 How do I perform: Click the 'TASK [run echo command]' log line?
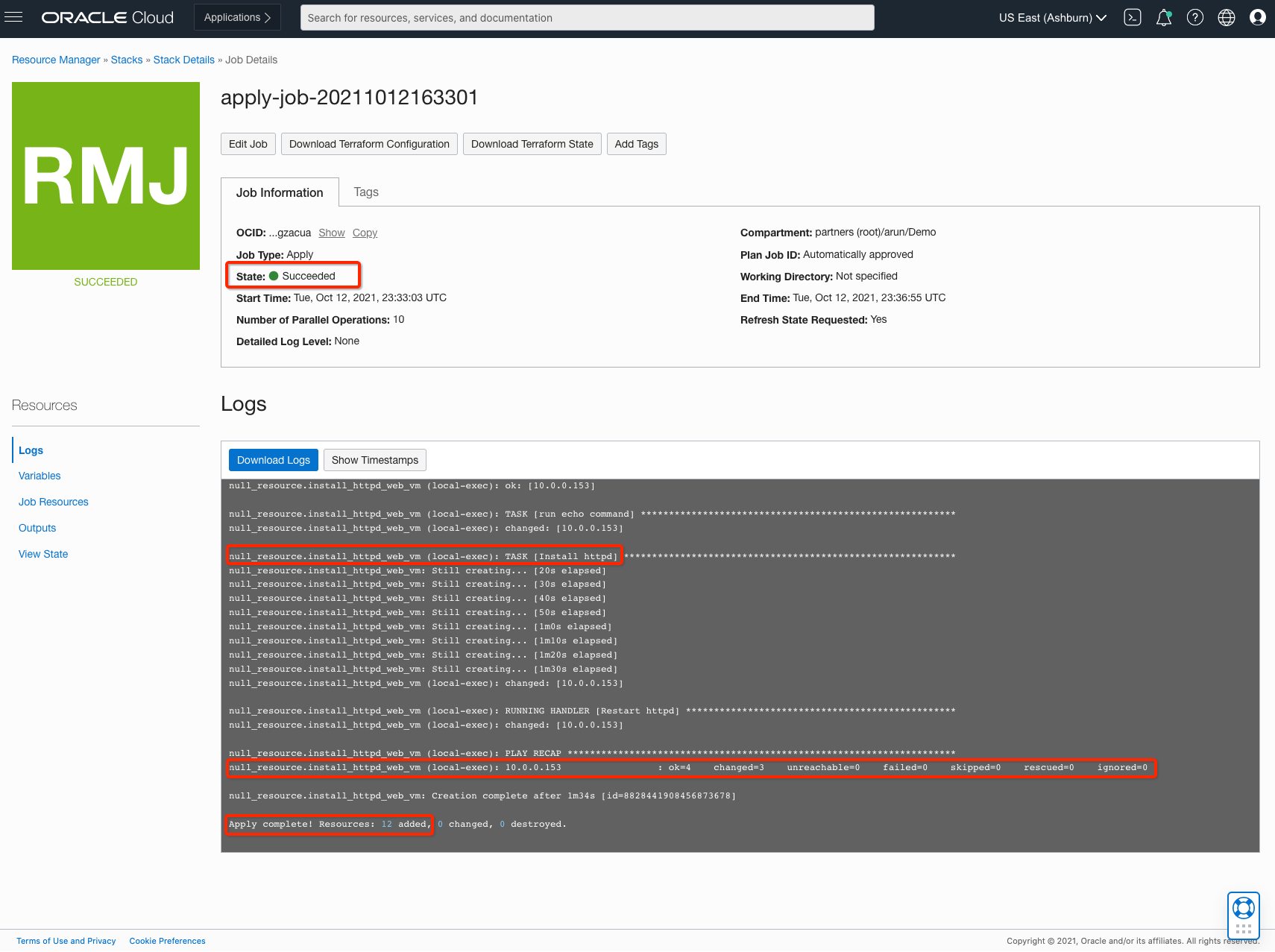pyautogui.click(x=592, y=514)
